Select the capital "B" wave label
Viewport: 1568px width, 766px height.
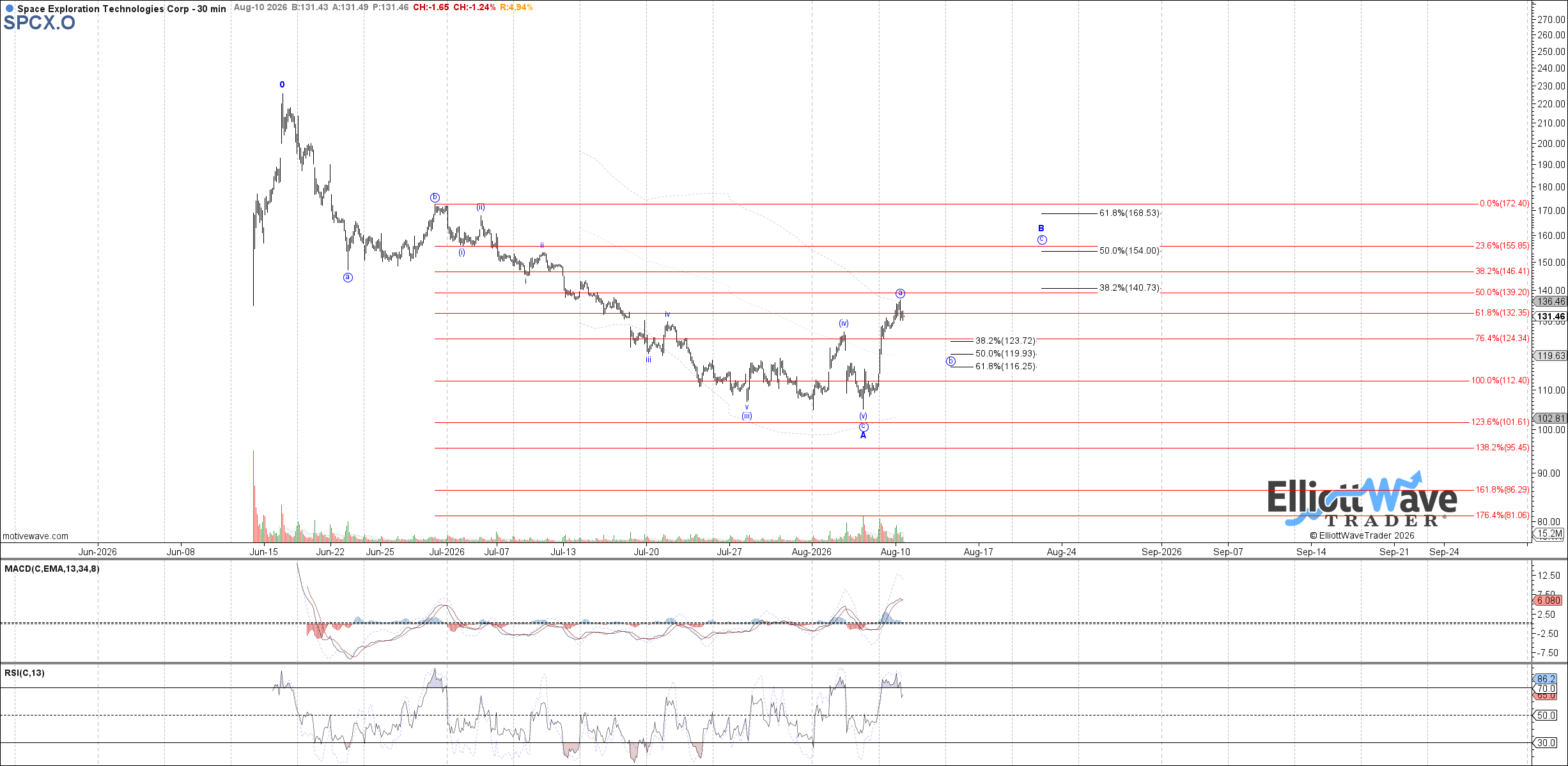coord(1041,228)
